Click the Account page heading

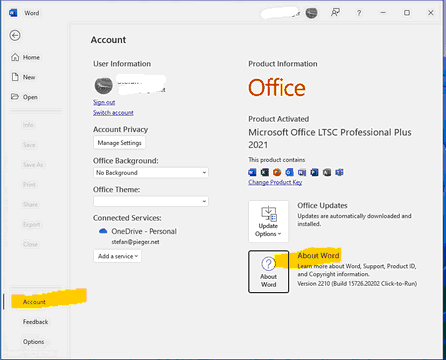tap(108, 40)
